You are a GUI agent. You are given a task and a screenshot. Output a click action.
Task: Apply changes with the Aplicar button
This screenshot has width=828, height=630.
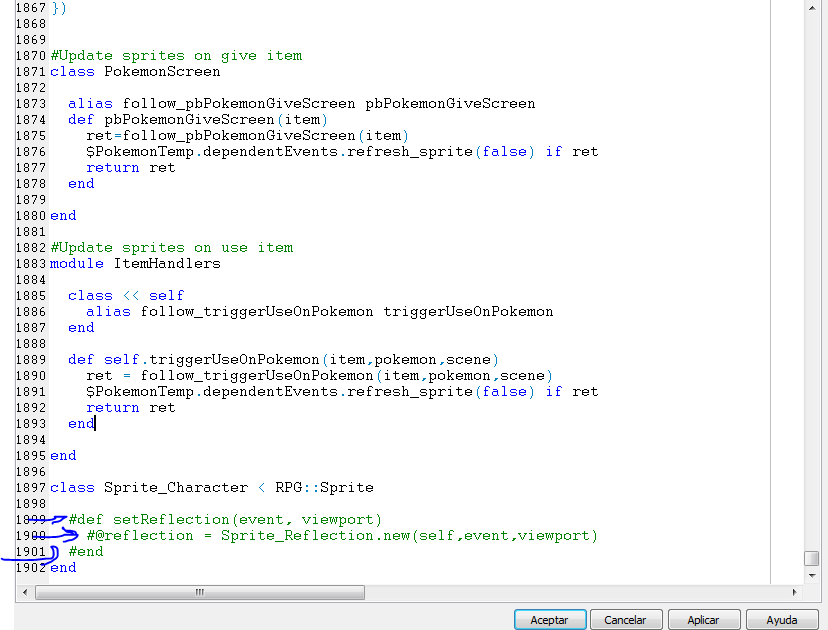tap(703, 620)
